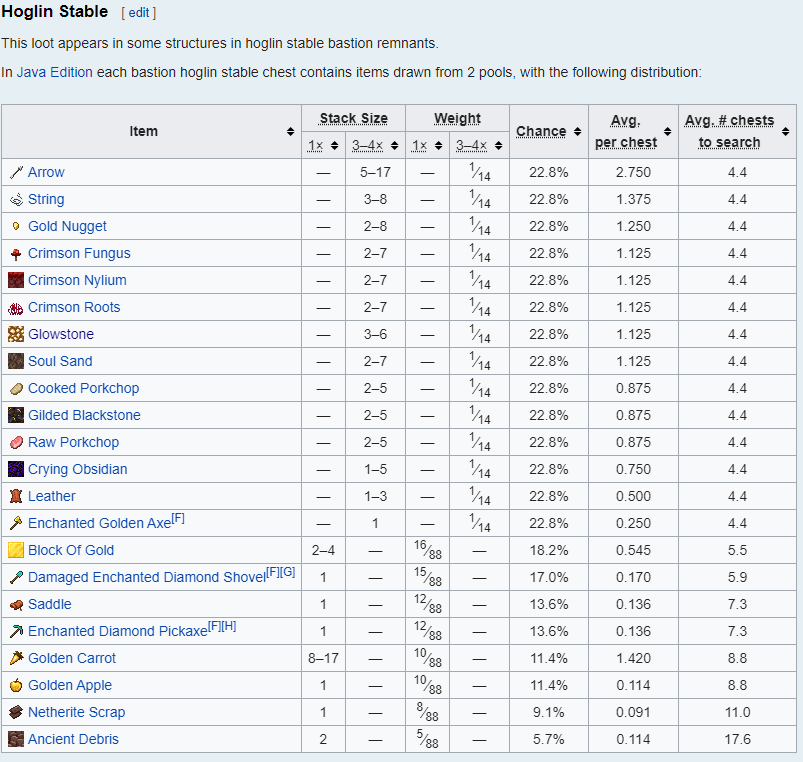The width and height of the screenshot is (803, 762).
Task: Click the Saddle item icon
Action: pos(16,605)
